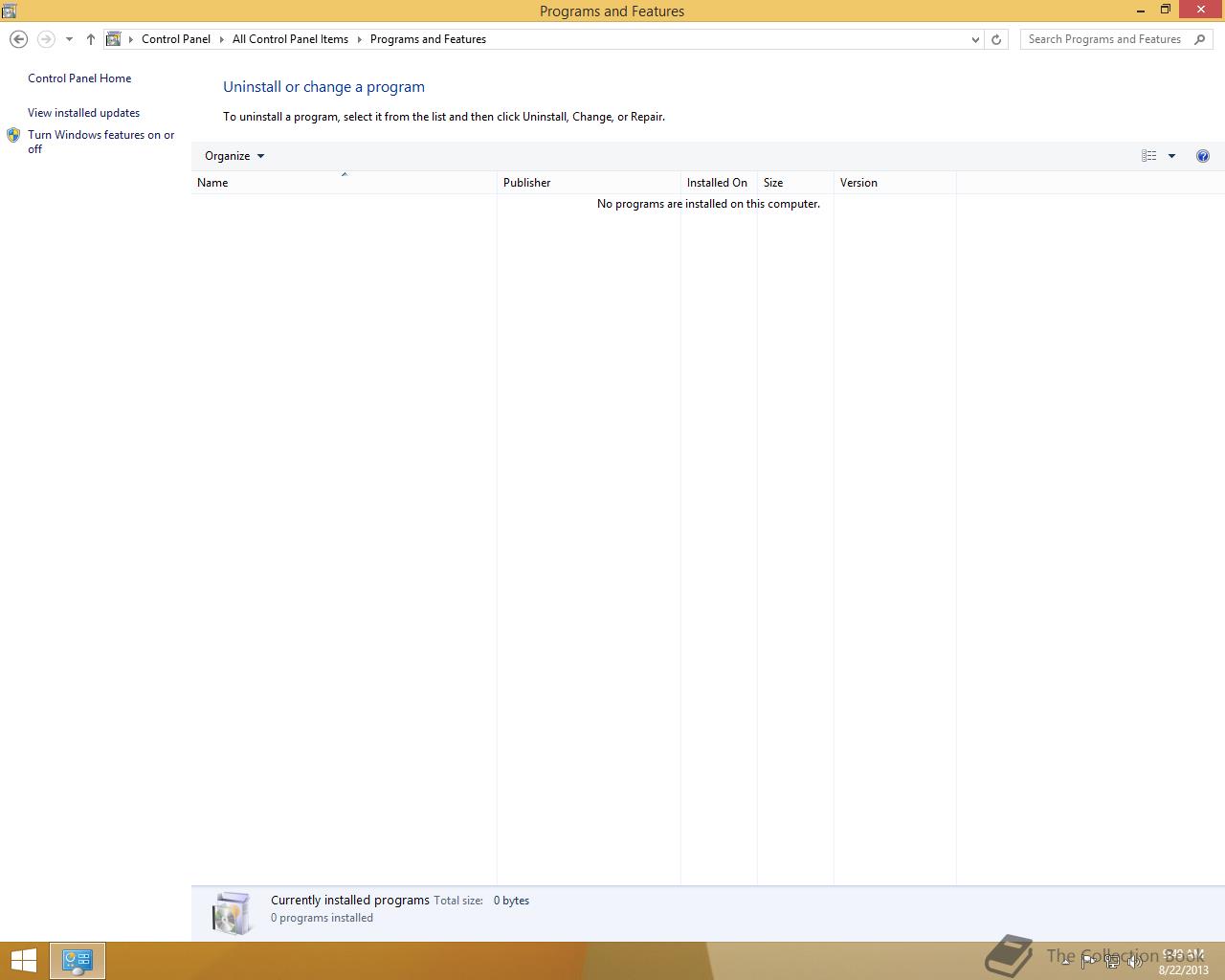Open Control Panel Home
Screen dimensions: 1225x980
79,78
